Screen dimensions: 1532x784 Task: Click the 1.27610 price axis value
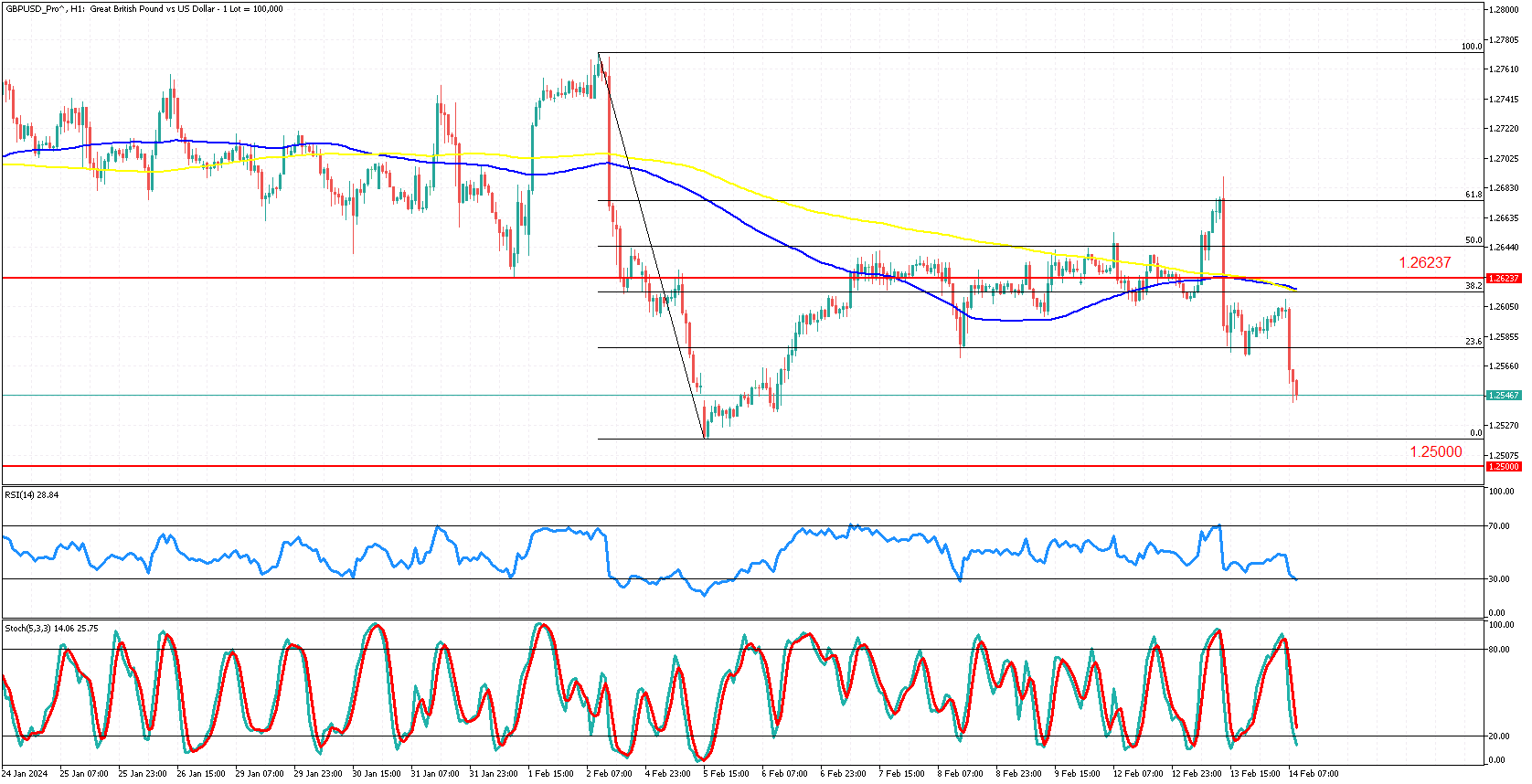click(x=1504, y=69)
